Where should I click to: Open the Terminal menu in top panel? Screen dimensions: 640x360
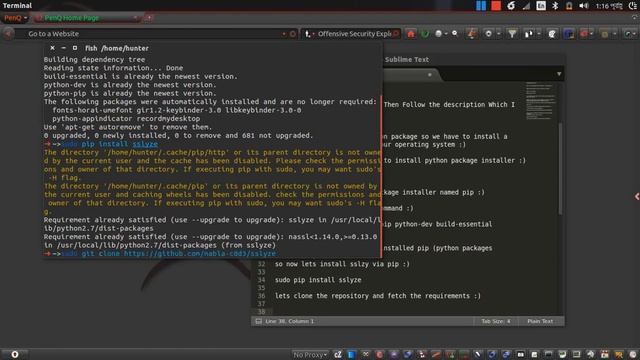tap(17, 5)
